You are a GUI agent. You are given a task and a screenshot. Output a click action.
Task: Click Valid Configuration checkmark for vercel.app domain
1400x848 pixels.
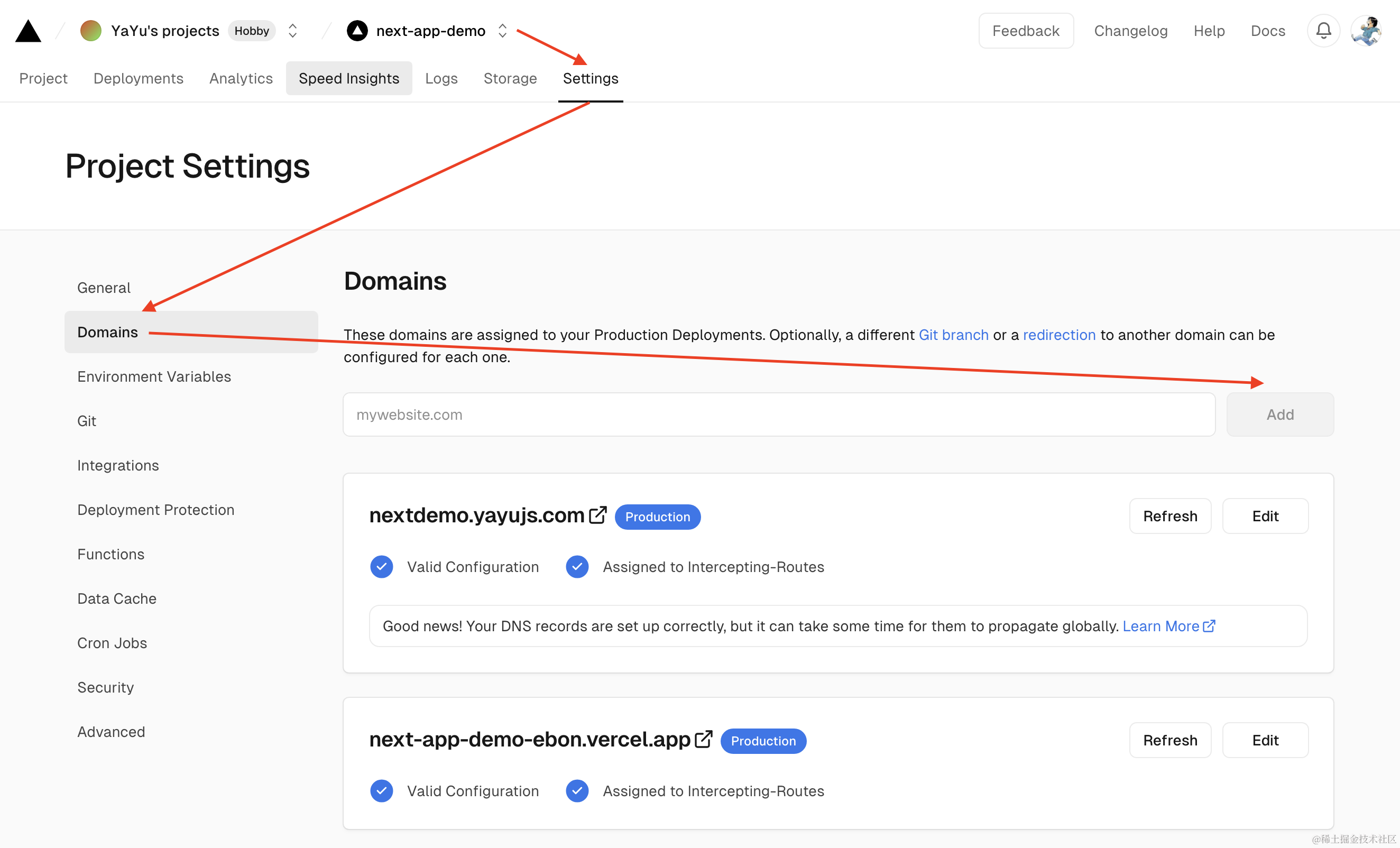click(381, 790)
